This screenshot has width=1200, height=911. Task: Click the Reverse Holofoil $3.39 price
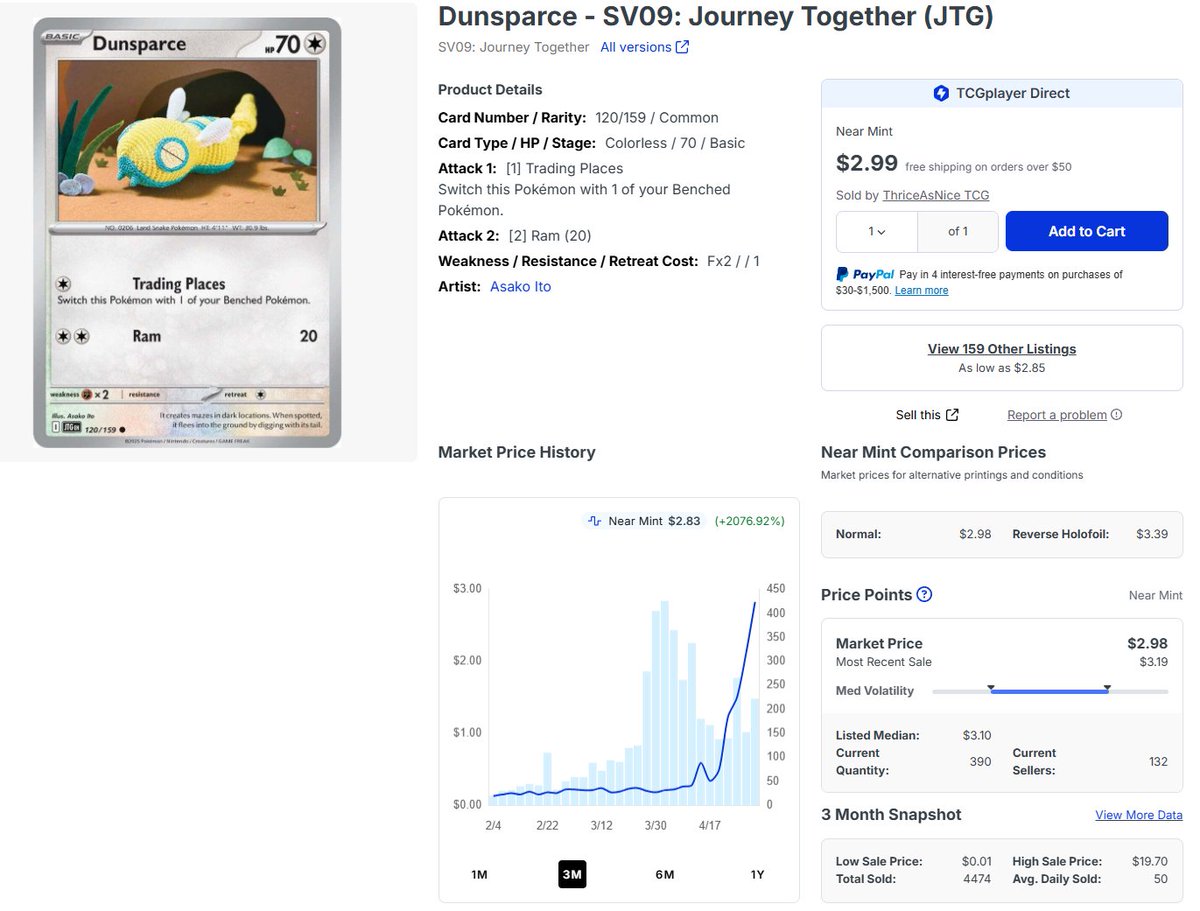tap(1152, 534)
